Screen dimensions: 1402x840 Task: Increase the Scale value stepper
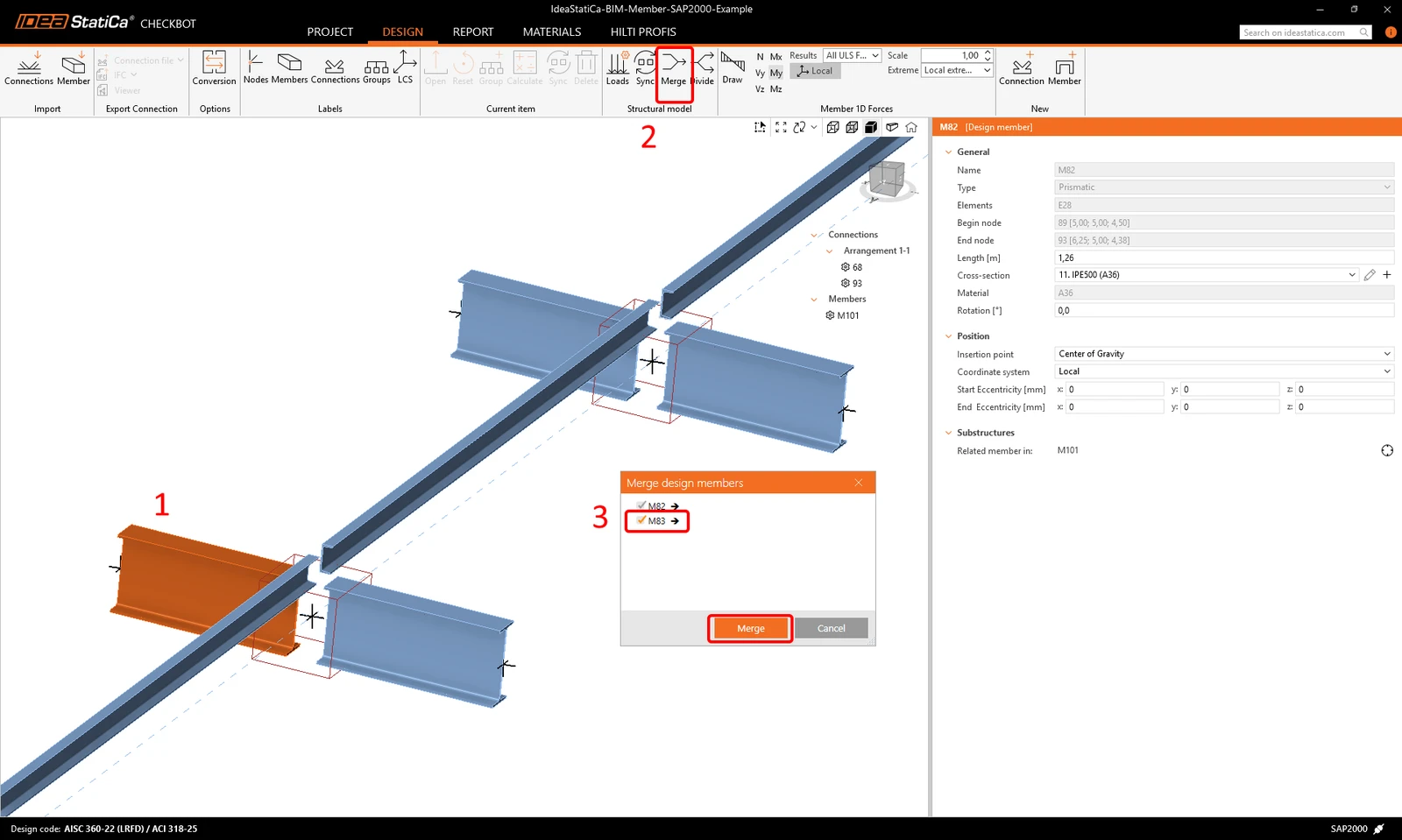pos(988,52)
